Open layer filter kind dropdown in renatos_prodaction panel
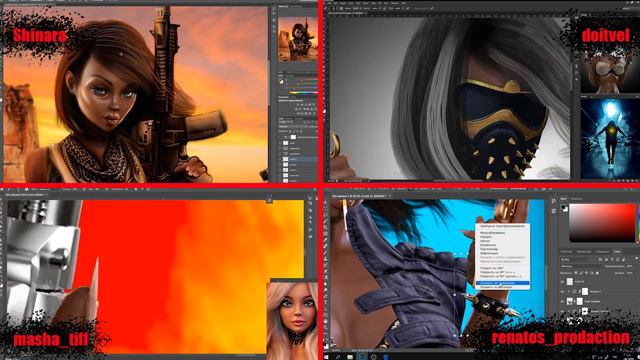 click(x=577, y=260)
